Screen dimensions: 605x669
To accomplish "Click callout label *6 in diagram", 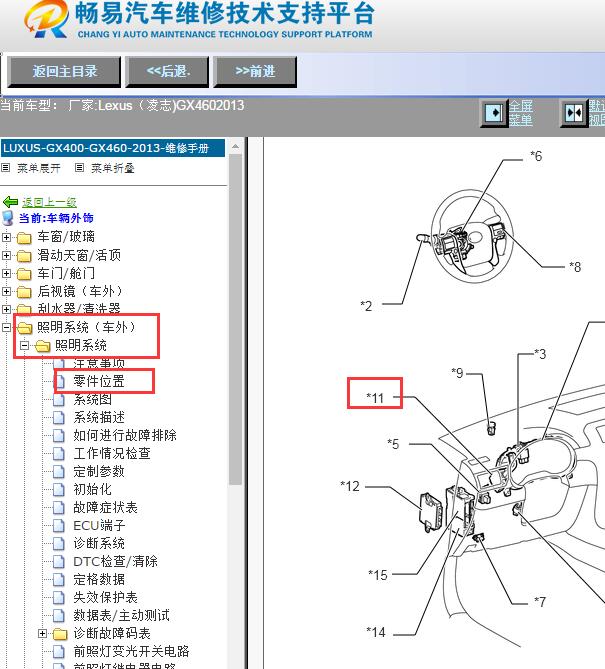I will pyautogui.click(x=536, y=156).
